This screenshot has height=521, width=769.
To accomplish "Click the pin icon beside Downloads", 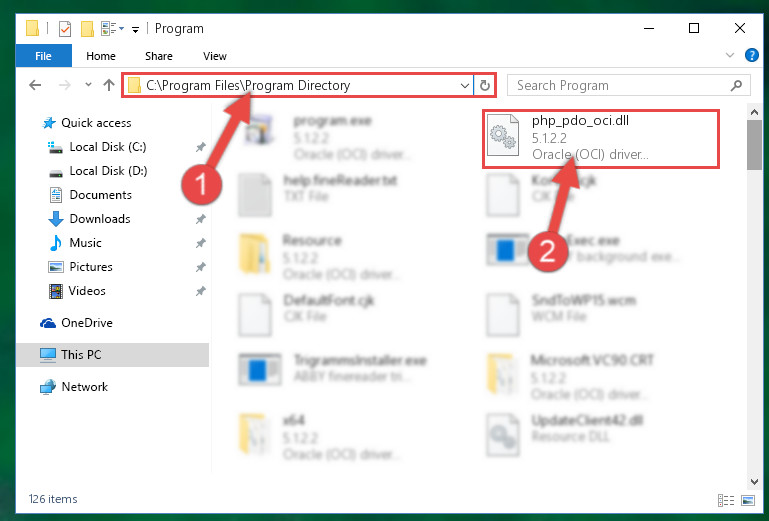I will click(x=201, y=219).
